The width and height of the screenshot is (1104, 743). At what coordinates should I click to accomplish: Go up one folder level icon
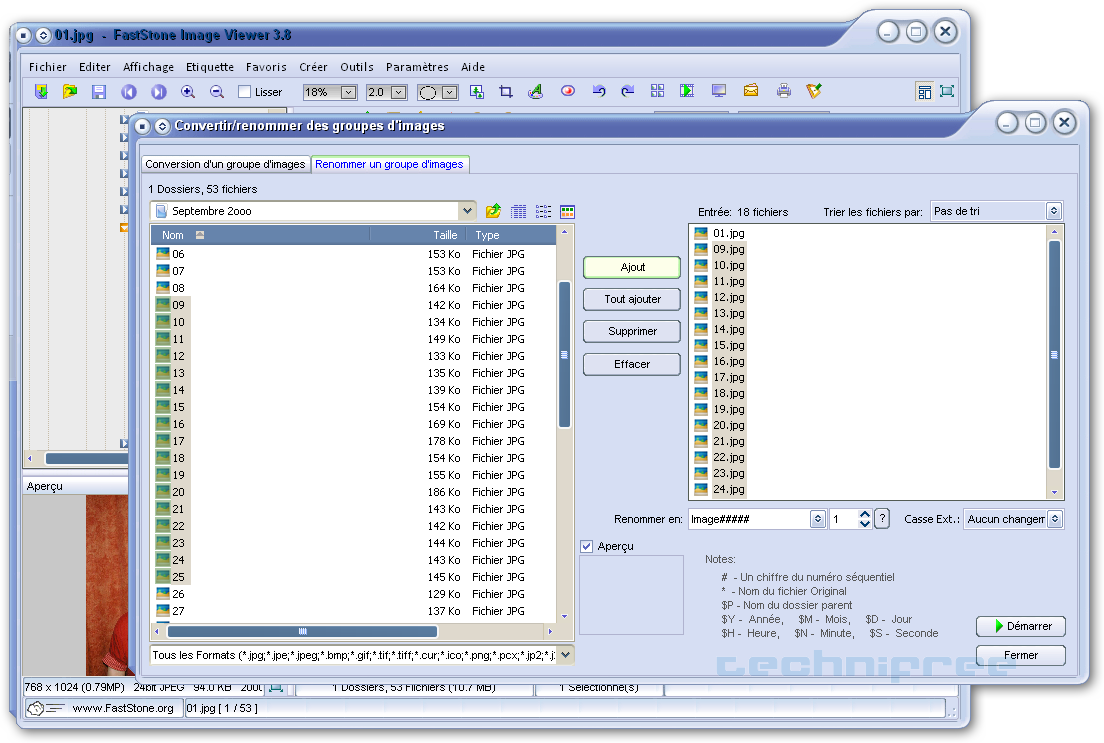point(493,211)
